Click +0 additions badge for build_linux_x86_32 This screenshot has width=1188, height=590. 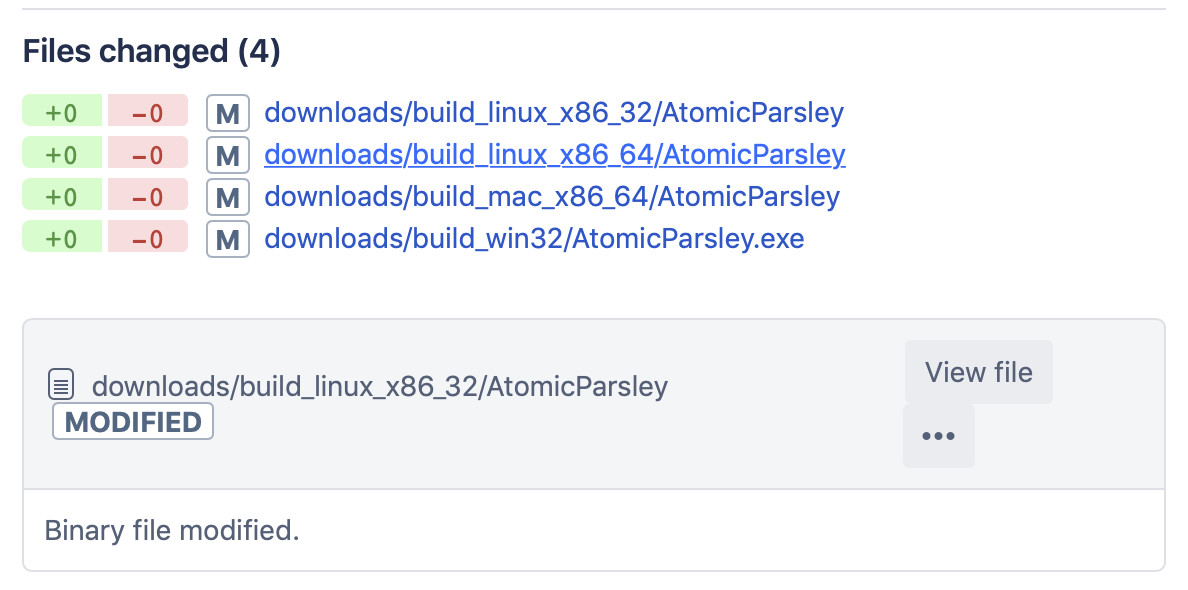(62, 112)
